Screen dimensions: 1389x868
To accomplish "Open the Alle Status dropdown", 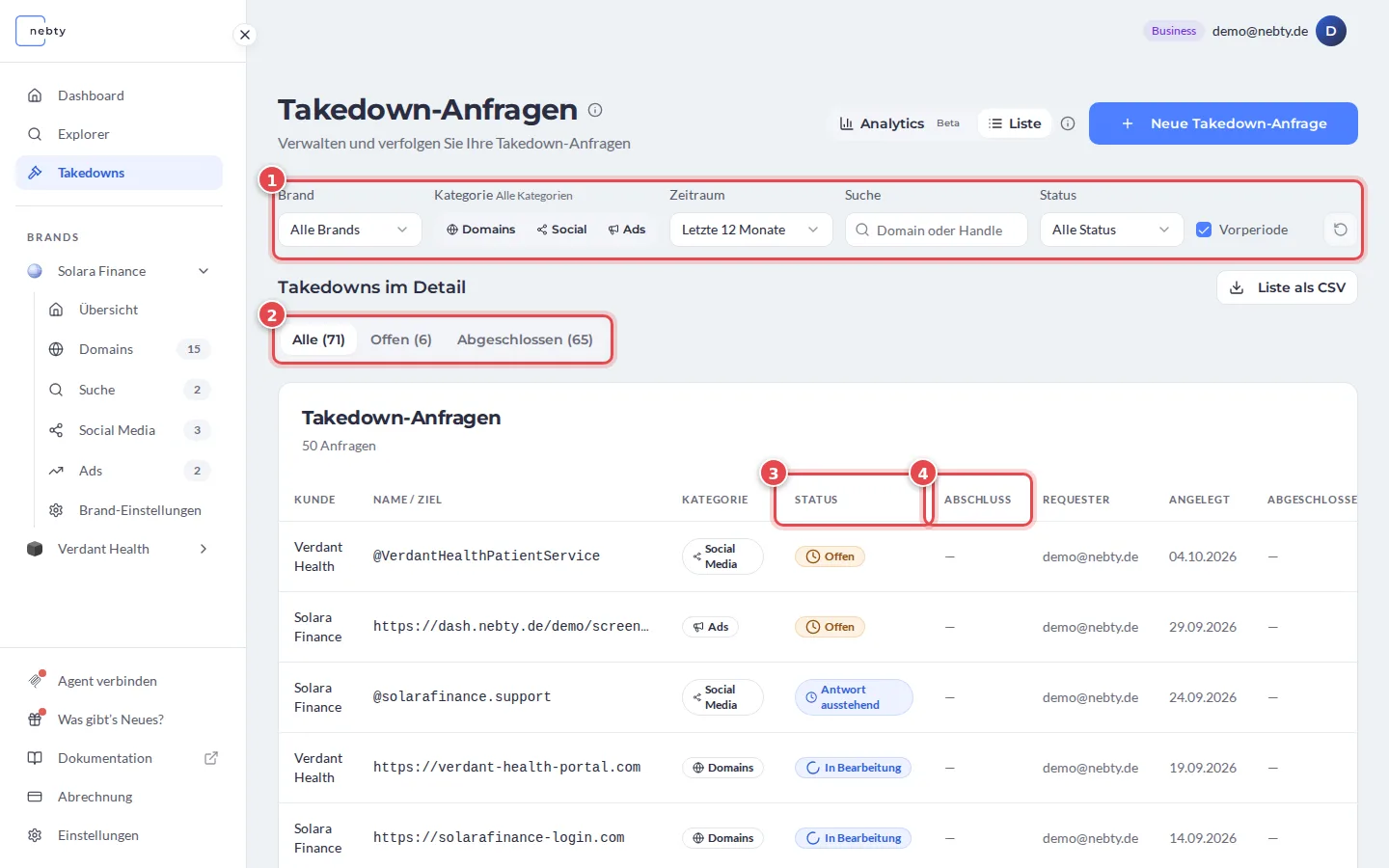I will tap(1112, 230).
